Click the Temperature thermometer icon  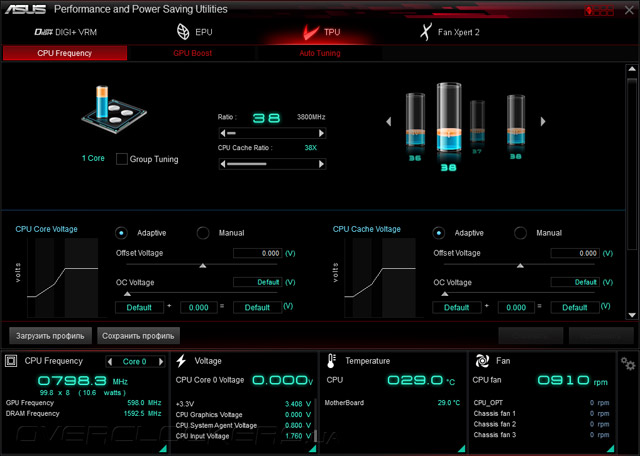(x=331, y=361)
